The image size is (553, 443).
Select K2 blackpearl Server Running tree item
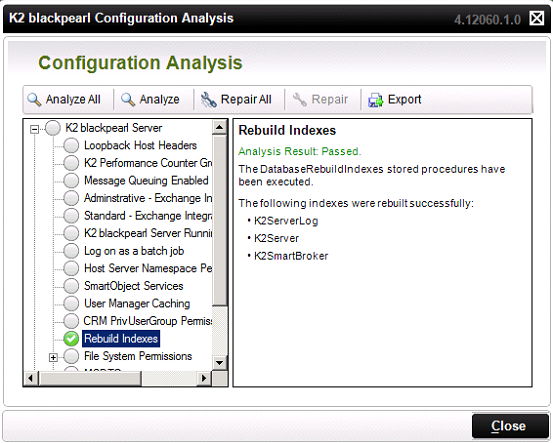[x=148, y=233]
